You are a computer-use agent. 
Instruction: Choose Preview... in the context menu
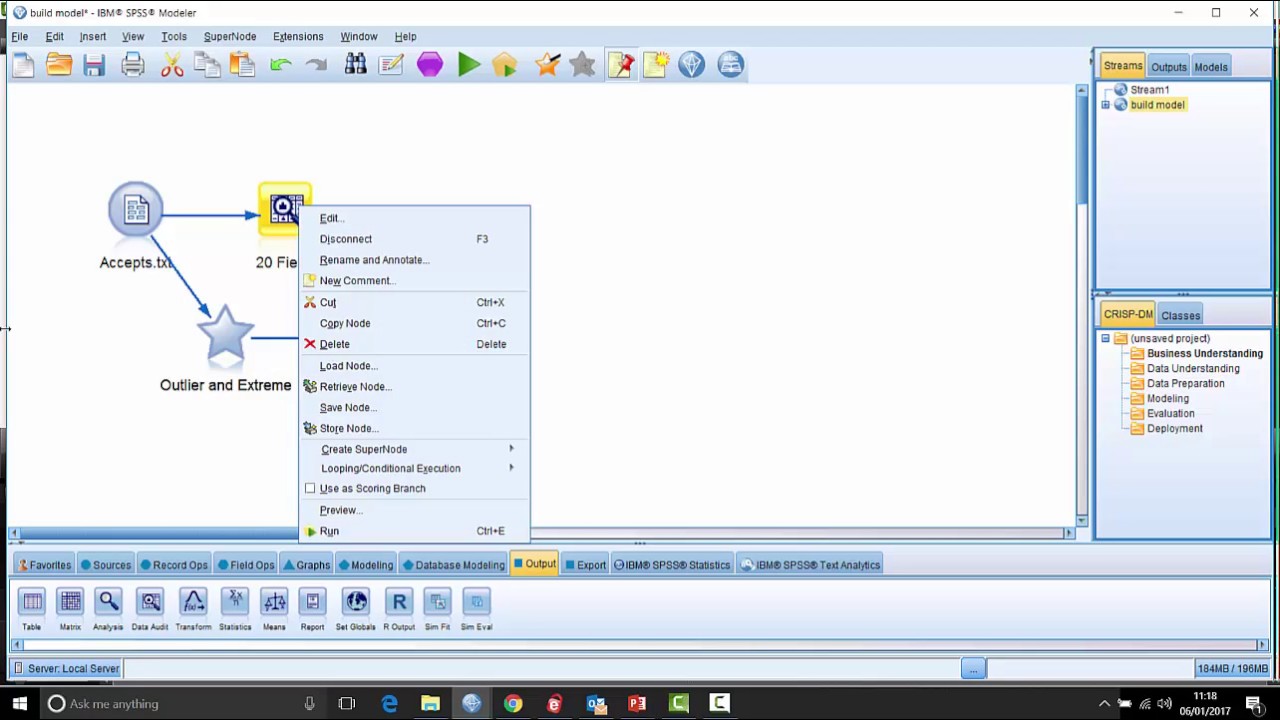(x=415, y=510)
